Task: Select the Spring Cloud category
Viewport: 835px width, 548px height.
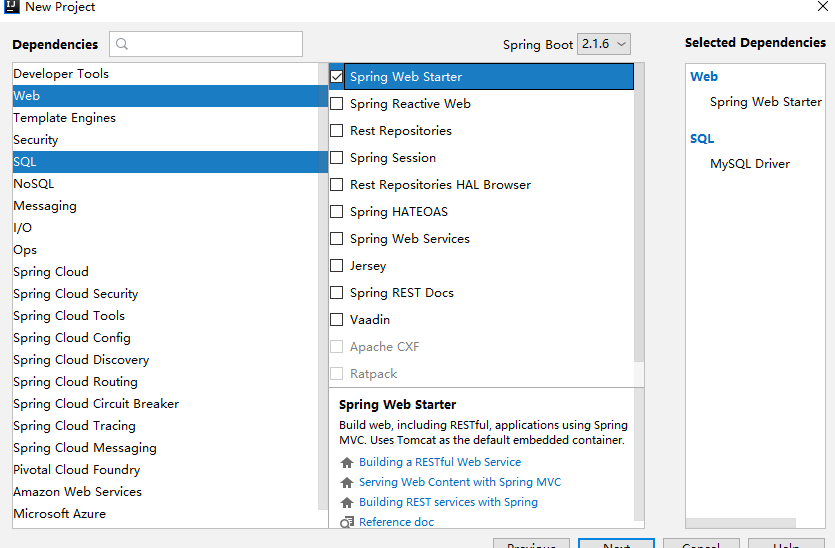Action: (x=165, y=272)
